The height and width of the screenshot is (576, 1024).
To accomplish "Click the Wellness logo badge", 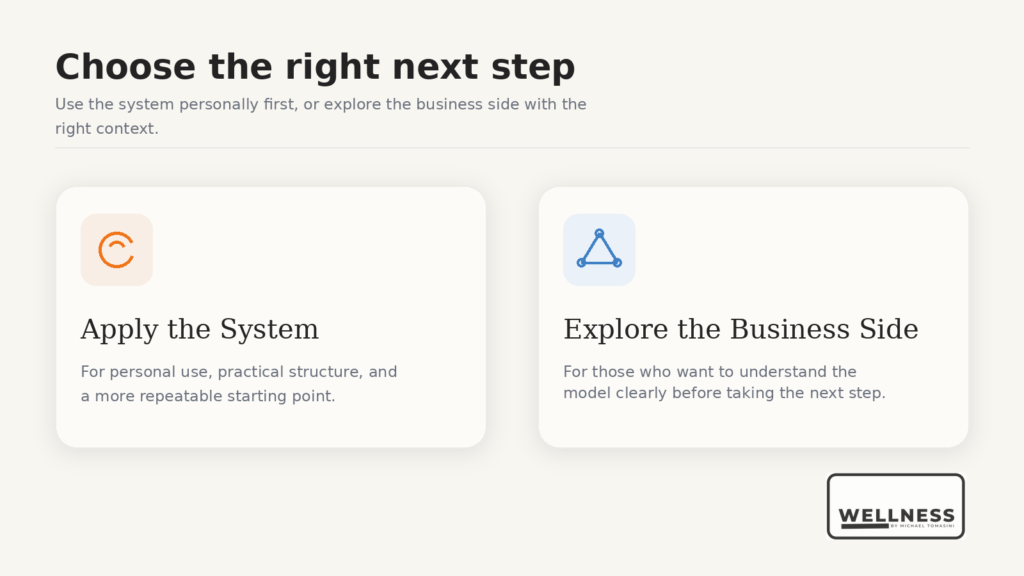I will [x=895, y=506].
